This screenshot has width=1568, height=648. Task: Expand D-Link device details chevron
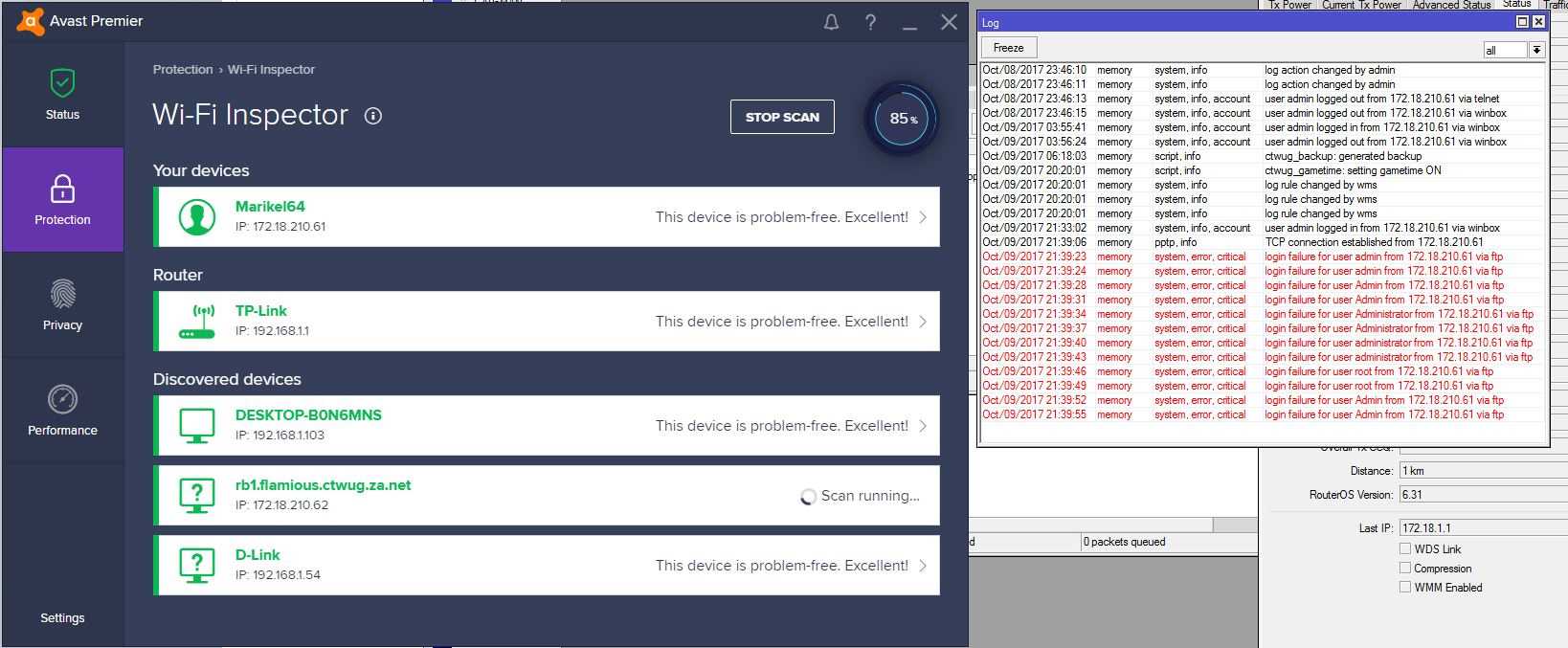[x=923, y=566]
